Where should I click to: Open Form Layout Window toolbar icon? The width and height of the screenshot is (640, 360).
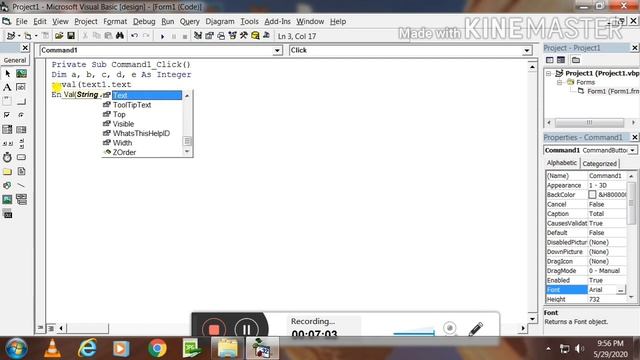(x=221, y=36)
